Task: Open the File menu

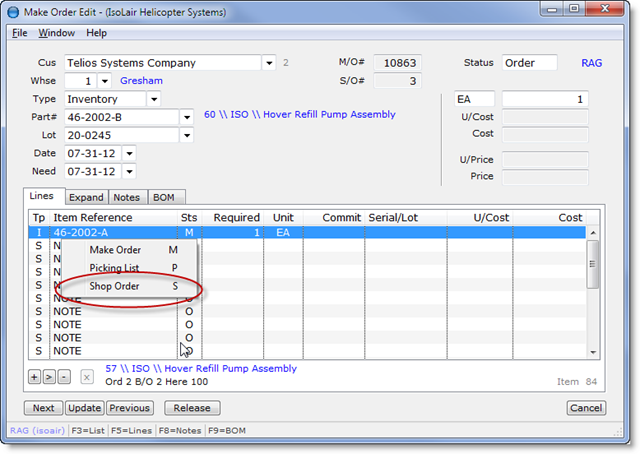Action: pos(20,33)
